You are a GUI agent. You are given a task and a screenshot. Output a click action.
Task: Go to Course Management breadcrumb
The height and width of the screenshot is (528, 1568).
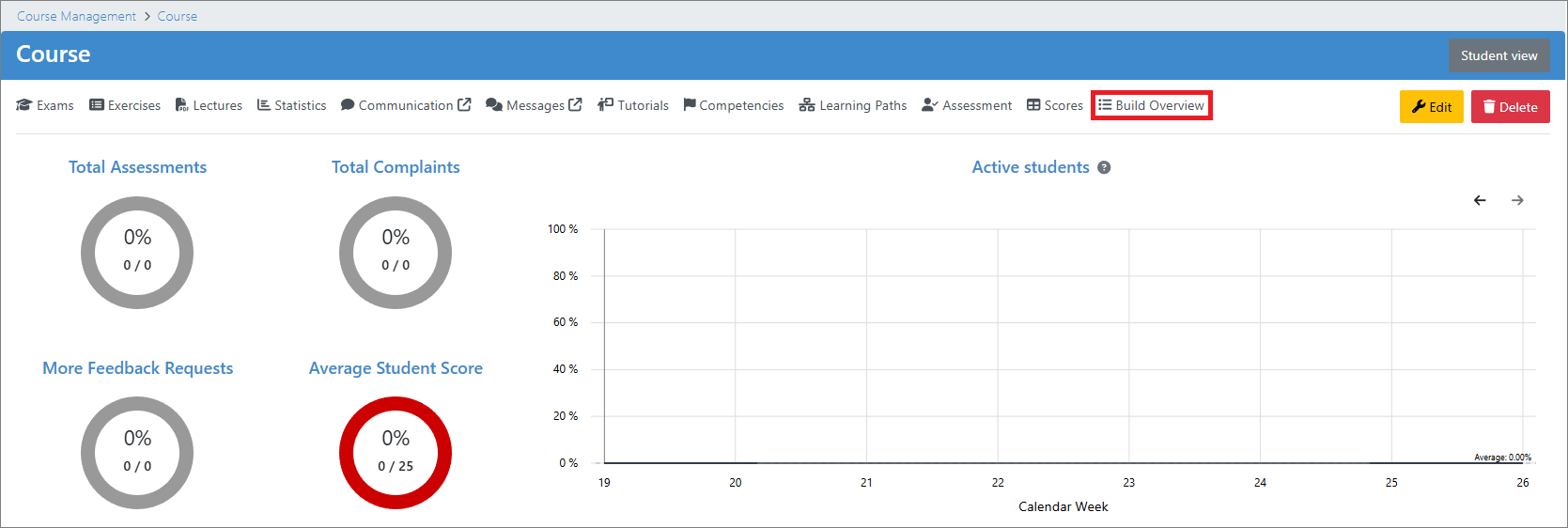[76, 16]
